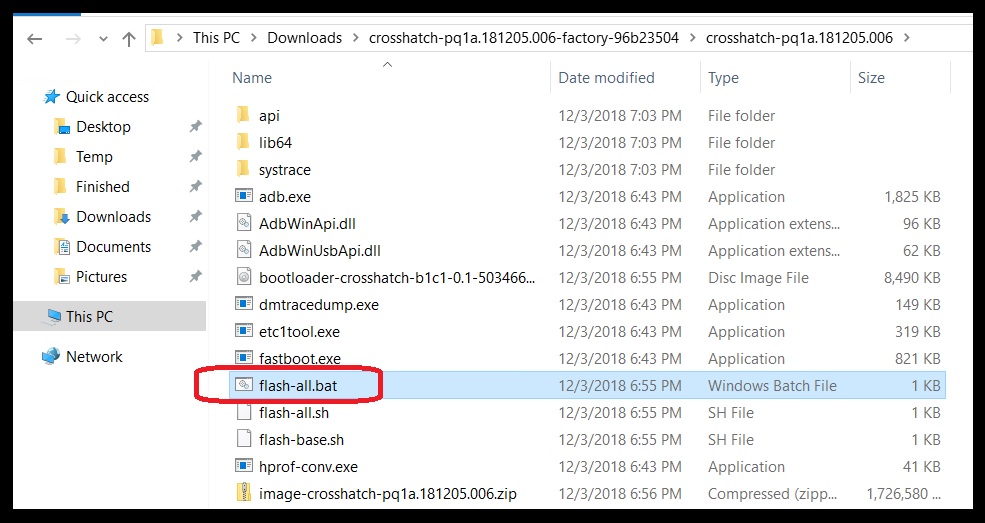Click the pin icon beside Temp
985x523 pixels.
tap(195, 157)
